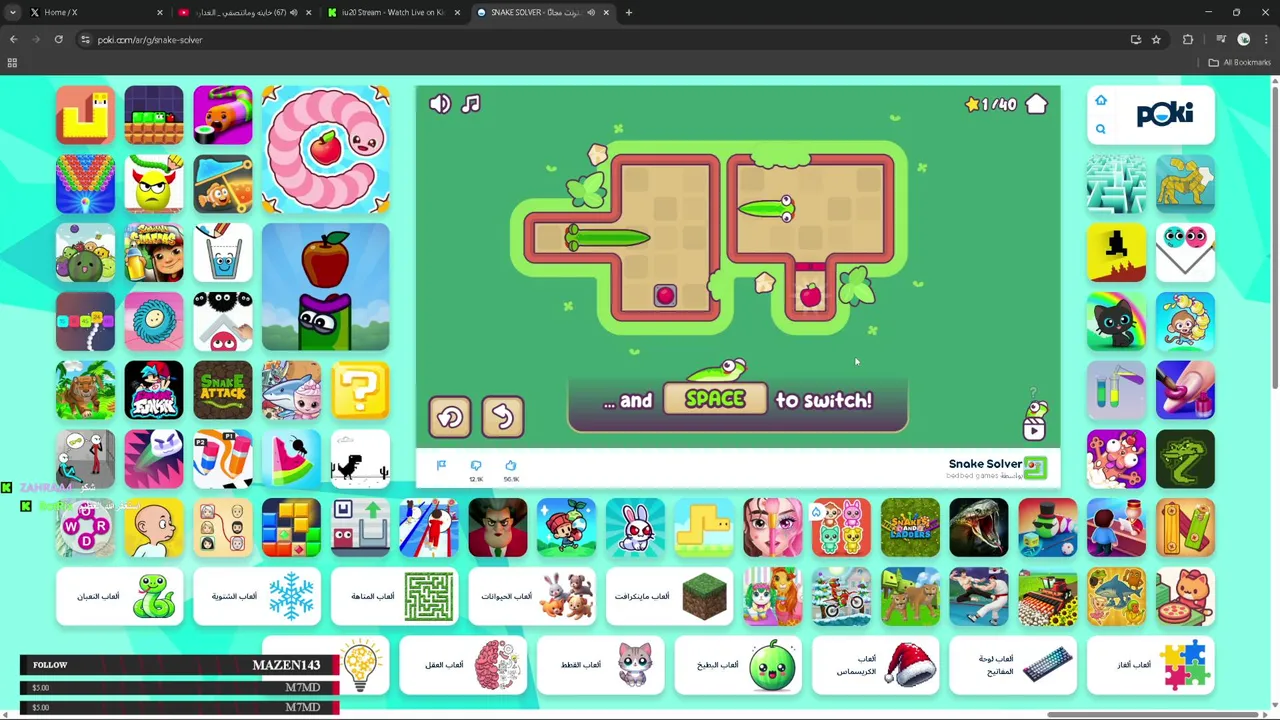Open the colorful block puzzle thumbnail
Viewport: 1280px width, 720px height.
pyautogui.click(x=291, y=527)
